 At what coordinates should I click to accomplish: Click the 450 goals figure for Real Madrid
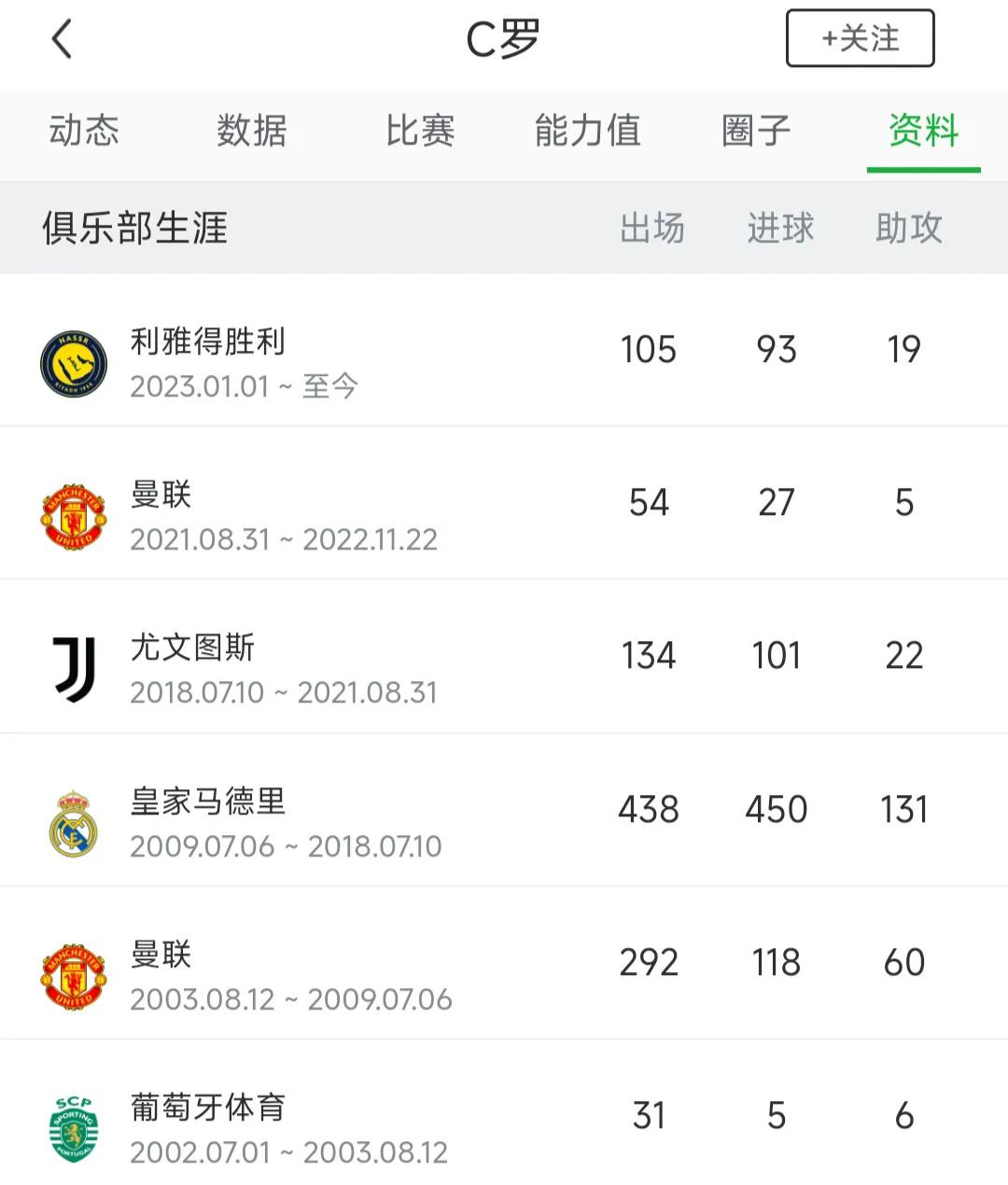[777, 809]
